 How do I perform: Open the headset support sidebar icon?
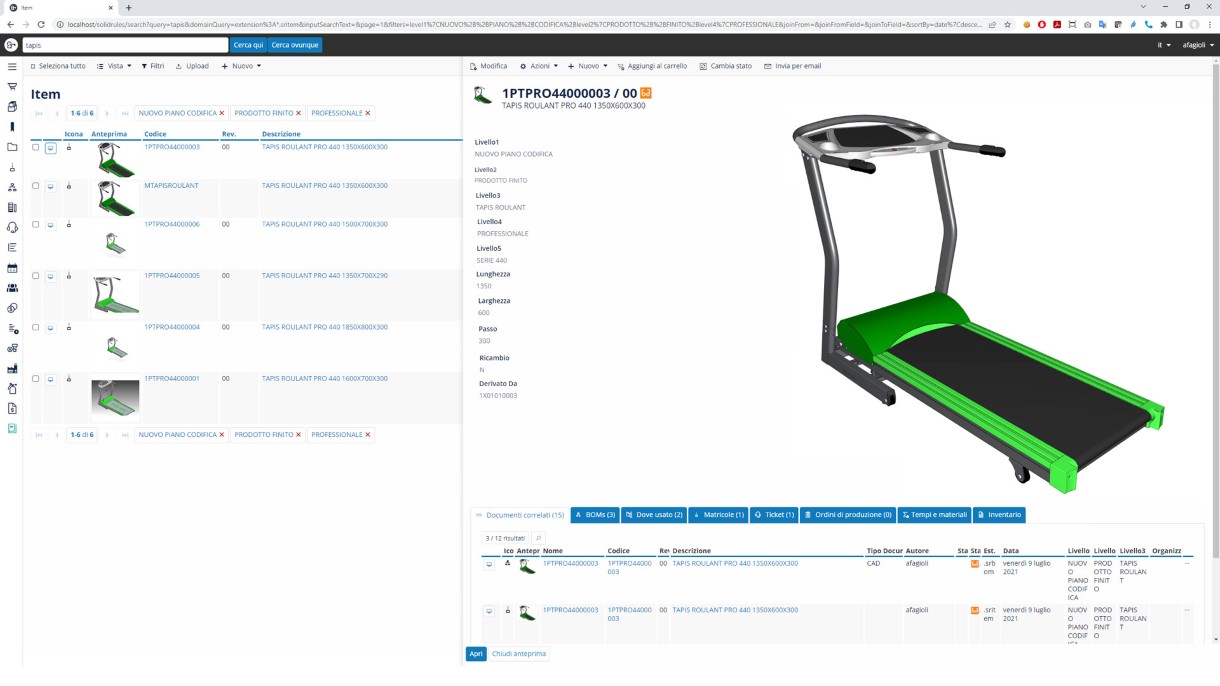click(12, 227)
